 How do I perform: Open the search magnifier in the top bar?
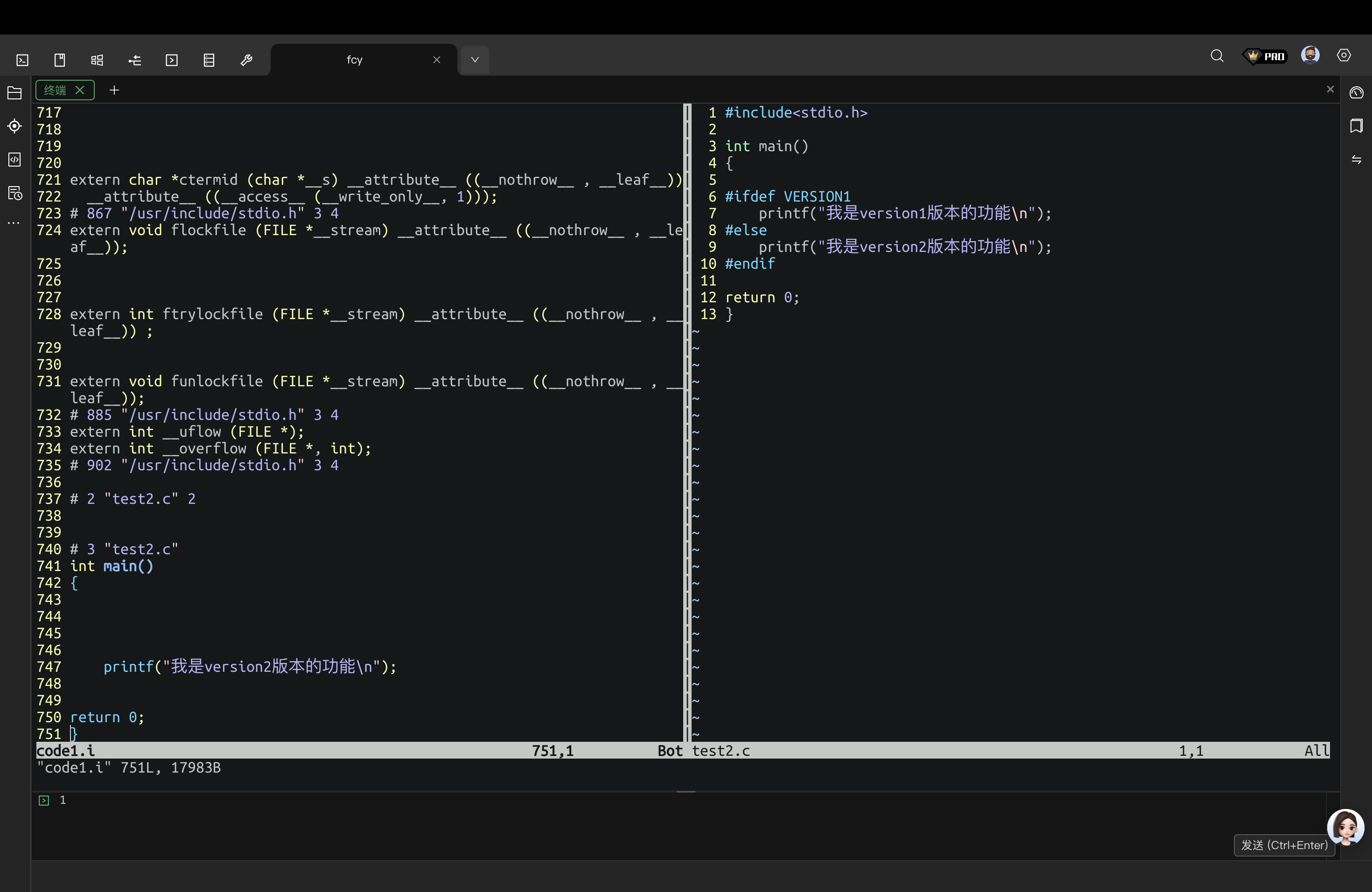tap(1217, 56)
